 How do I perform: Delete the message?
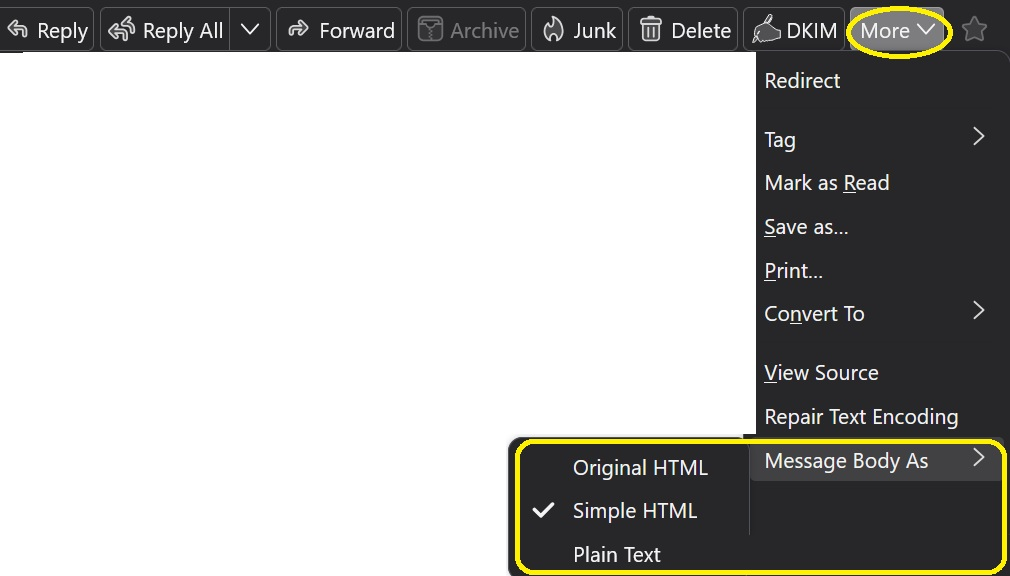pyautogui.click(x=683, y=30)
